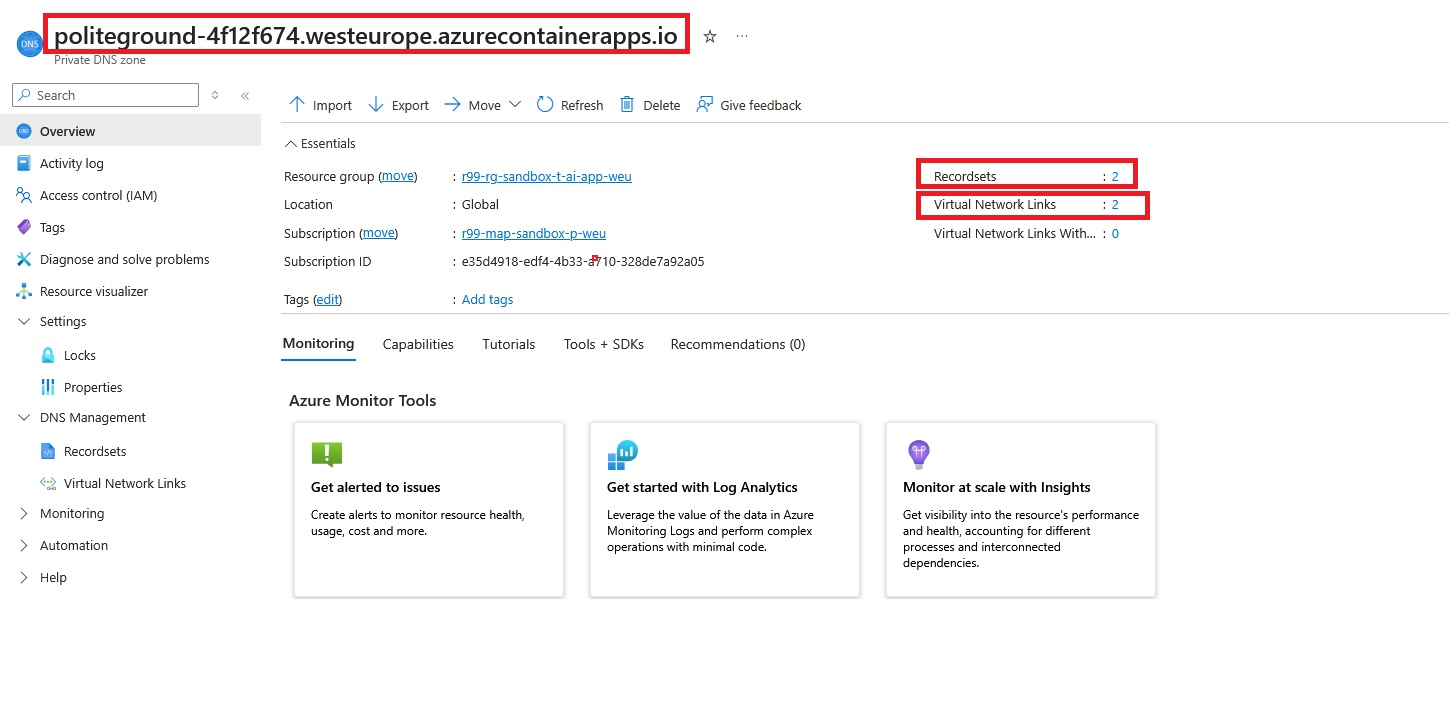Image resolution: width=1449 pixels, height=704 pixels.
Task: Click the Refresh toolbar button
Action: (570, 105)
